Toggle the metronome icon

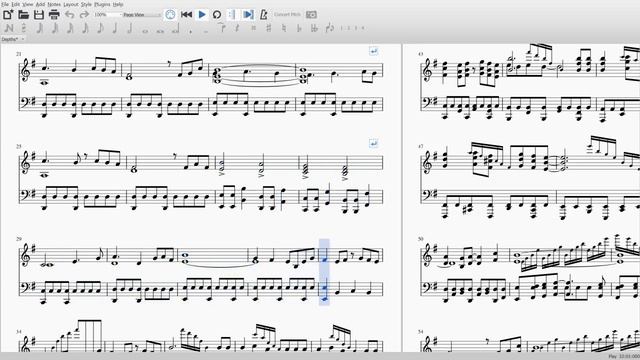coord(263,15)
